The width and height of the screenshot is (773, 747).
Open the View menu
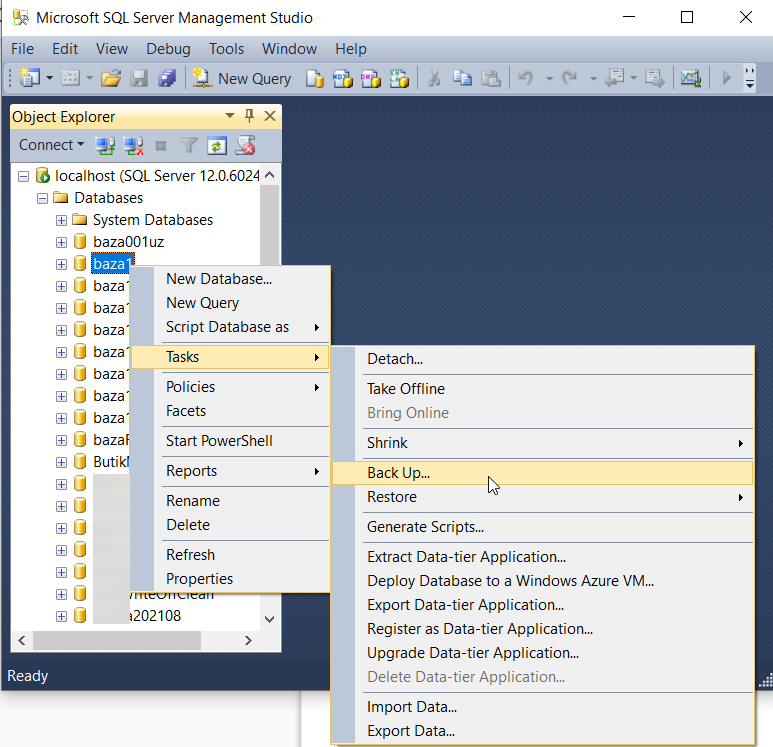(112, 49)
